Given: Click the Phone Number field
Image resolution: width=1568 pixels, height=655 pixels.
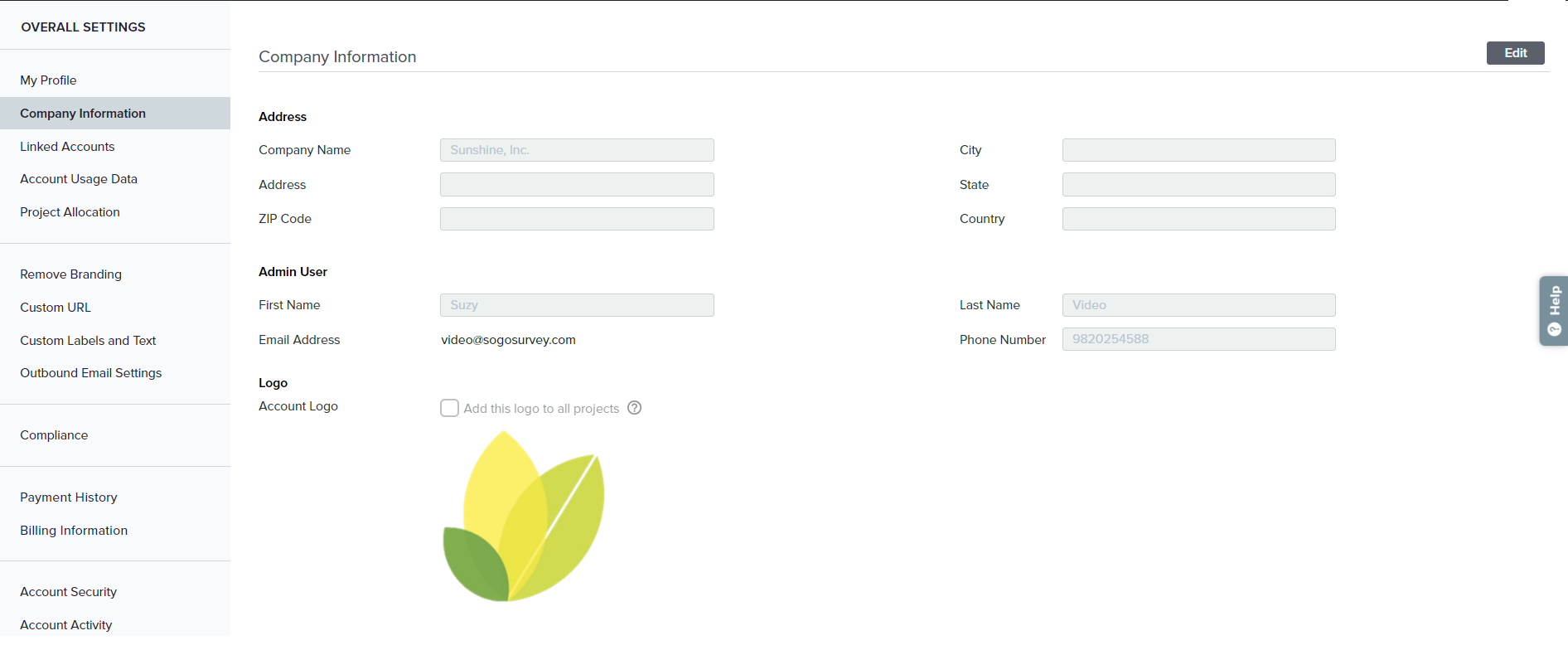Looking at the screenshot, I should (1198, 339).
